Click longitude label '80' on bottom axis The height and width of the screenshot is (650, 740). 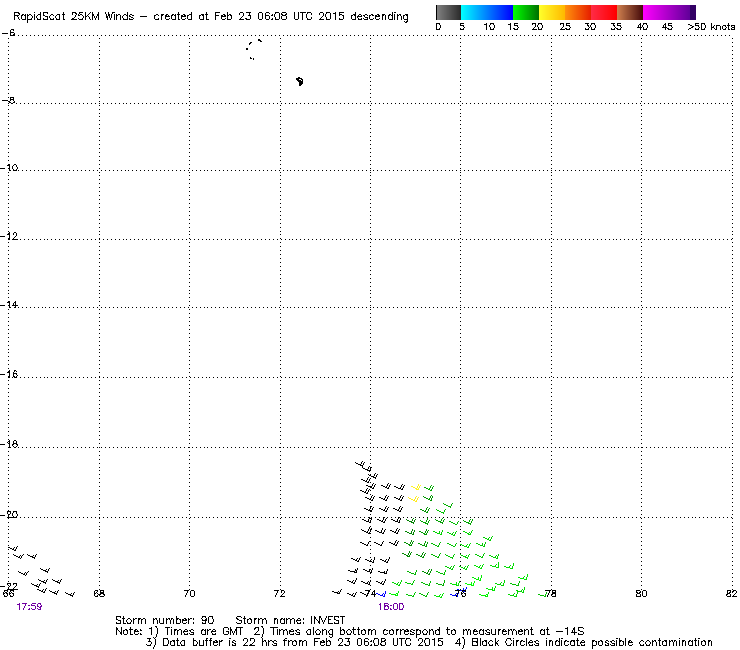coord(641,593)
